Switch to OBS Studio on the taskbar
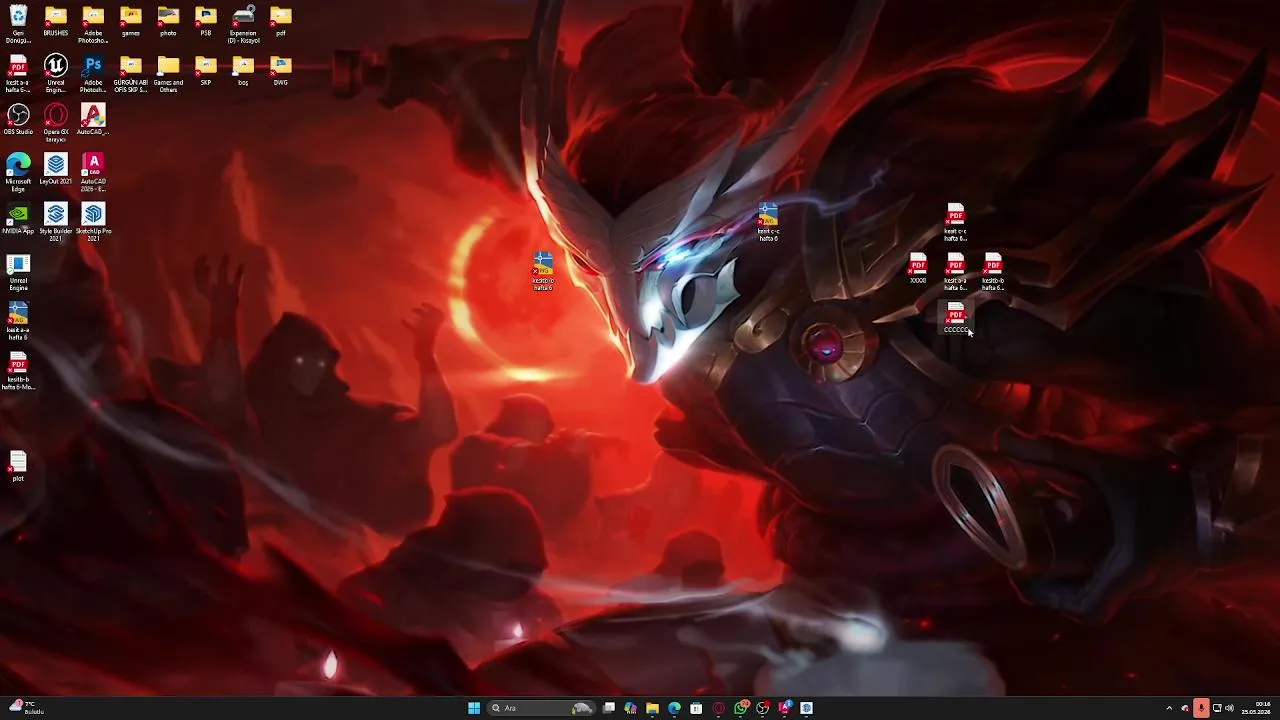 pyautogui.click(x=763, y=708)
